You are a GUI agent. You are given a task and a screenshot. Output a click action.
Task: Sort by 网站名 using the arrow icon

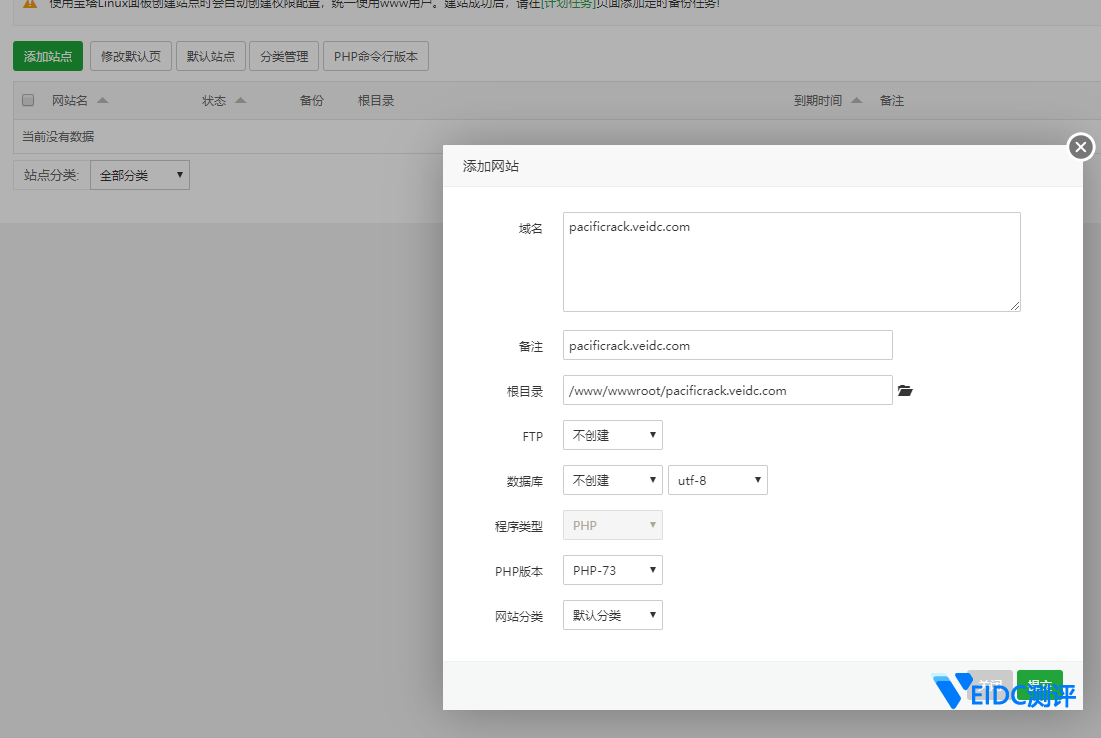pyautogui.click(x=103, y=101)
